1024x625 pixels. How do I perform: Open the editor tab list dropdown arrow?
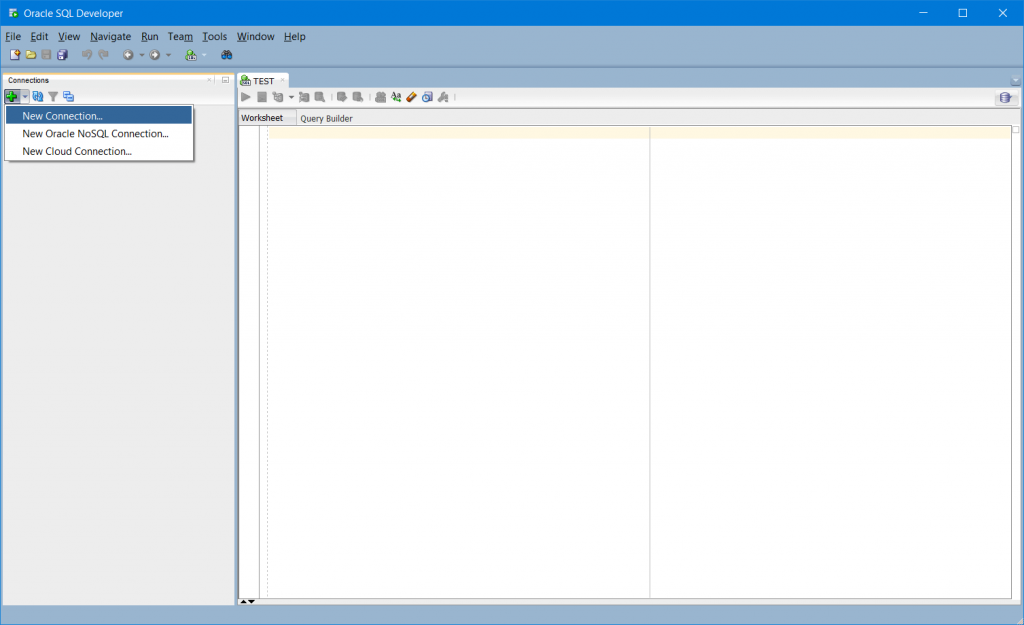(1015, 81)
